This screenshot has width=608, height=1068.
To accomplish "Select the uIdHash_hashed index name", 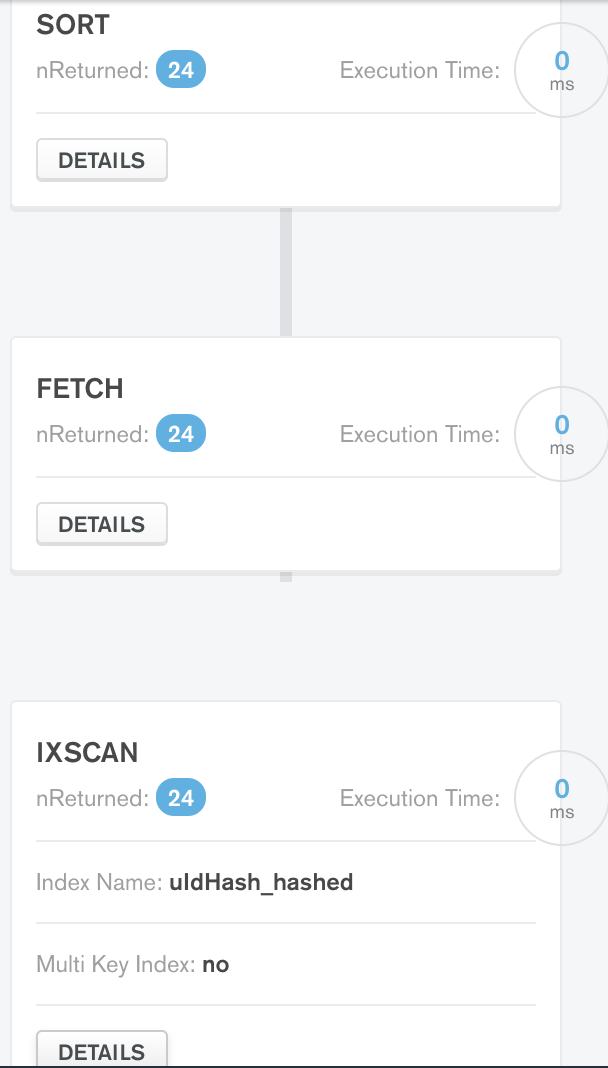I will tap(261, 882).
